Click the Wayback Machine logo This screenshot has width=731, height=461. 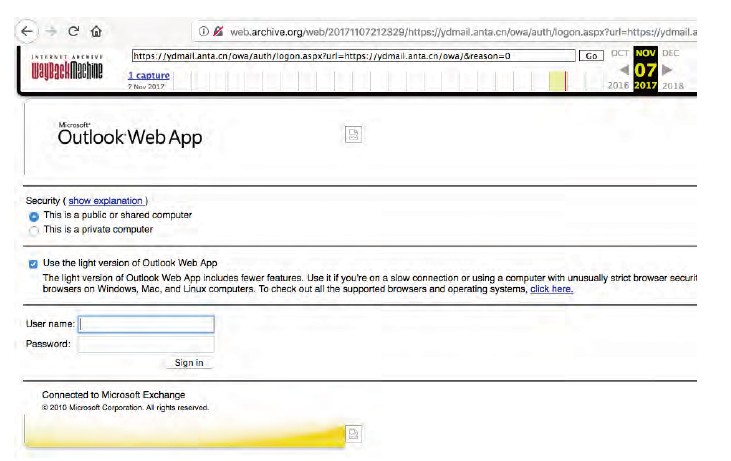coord(67,67)
